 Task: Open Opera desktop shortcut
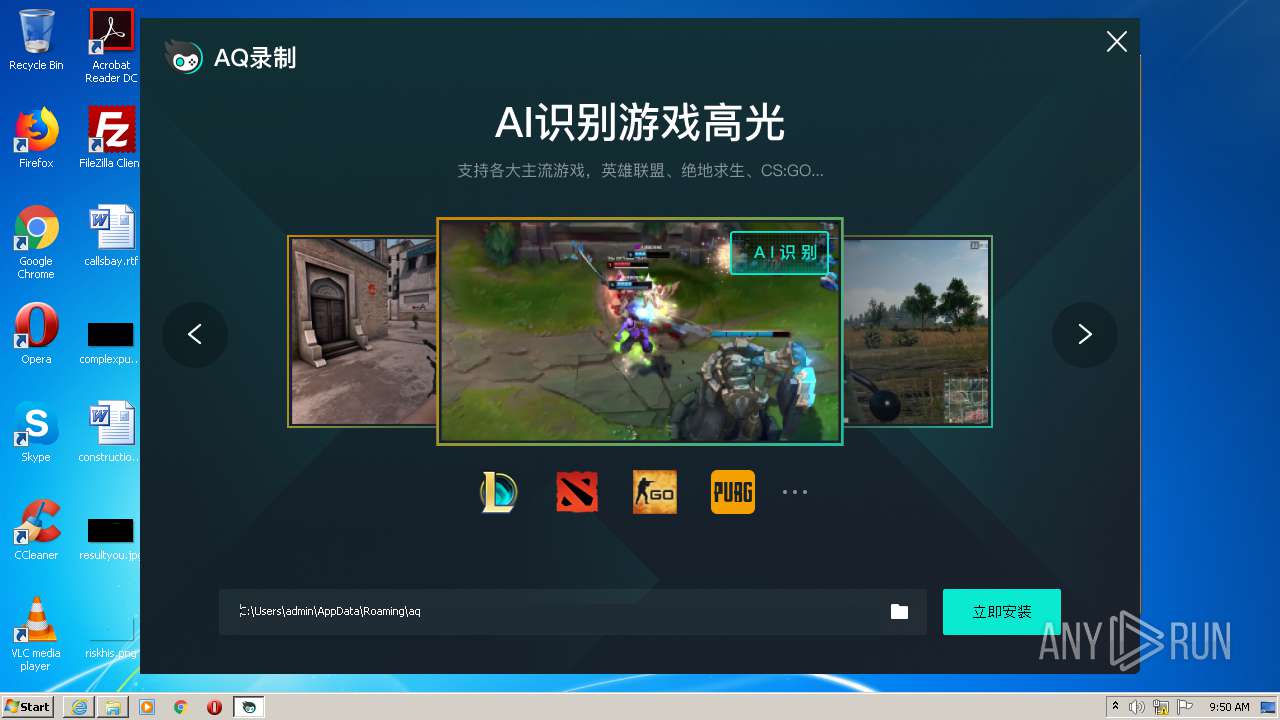[36, 334]
